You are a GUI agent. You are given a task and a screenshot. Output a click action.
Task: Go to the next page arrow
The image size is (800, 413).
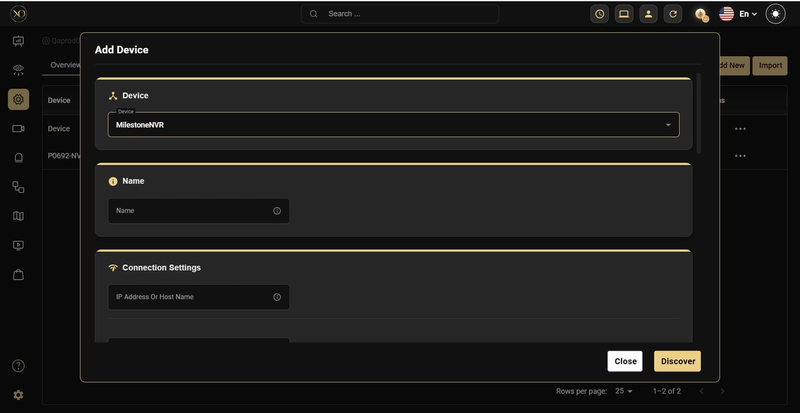point(722,391)
